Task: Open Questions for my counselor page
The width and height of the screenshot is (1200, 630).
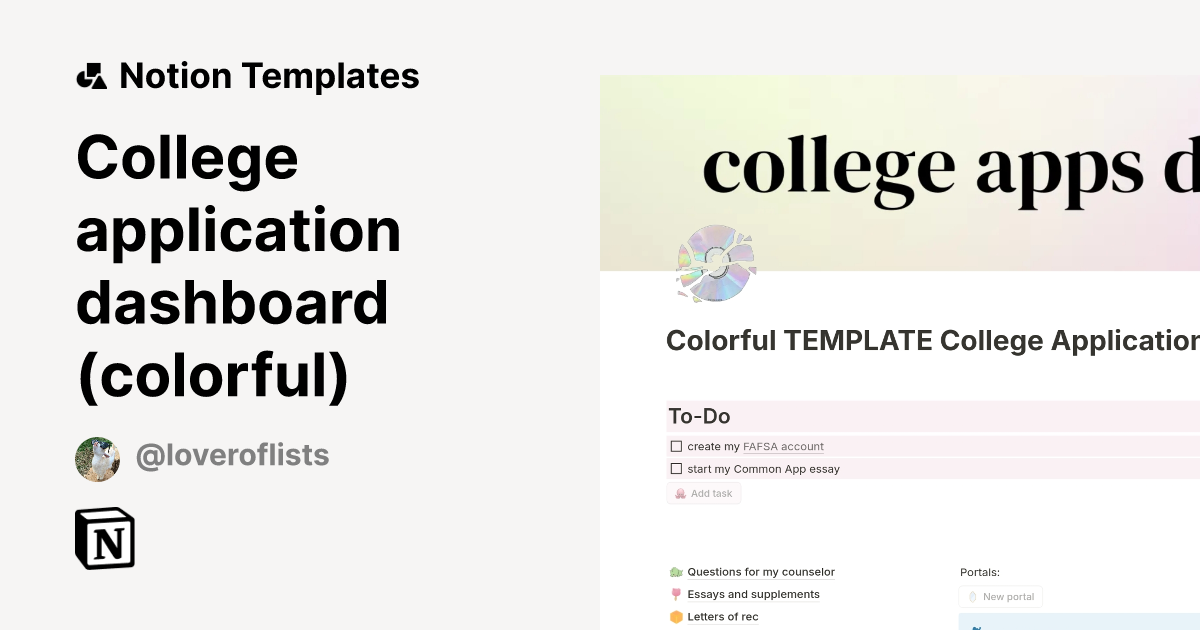Action: tap(761, 572)
